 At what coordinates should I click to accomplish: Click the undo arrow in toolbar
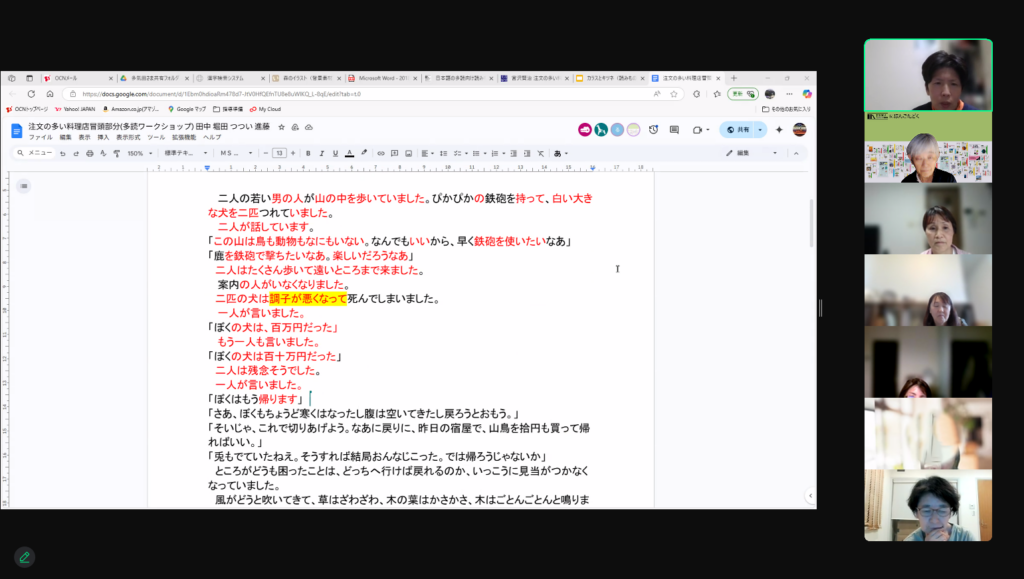[x=62, y=153]
